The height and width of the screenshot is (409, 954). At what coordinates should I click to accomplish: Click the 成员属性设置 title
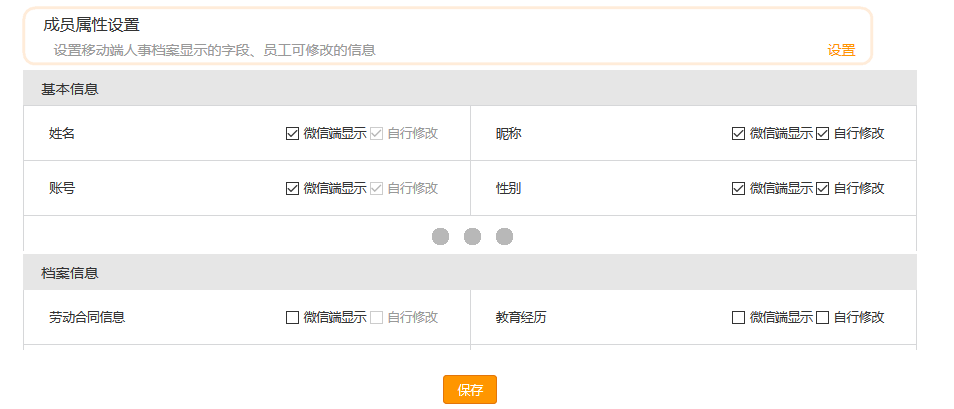tap(91, 25)
